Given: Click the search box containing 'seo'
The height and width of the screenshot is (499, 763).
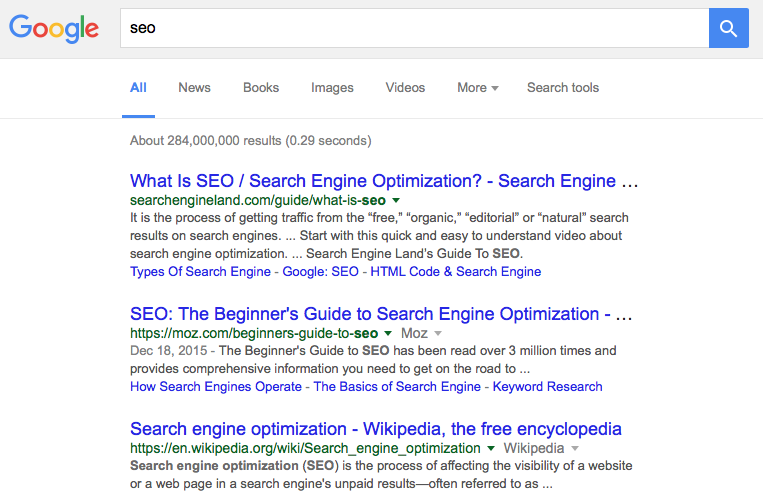Looking at the screenshot, I should pyautogui.click(x=412, y=28).
